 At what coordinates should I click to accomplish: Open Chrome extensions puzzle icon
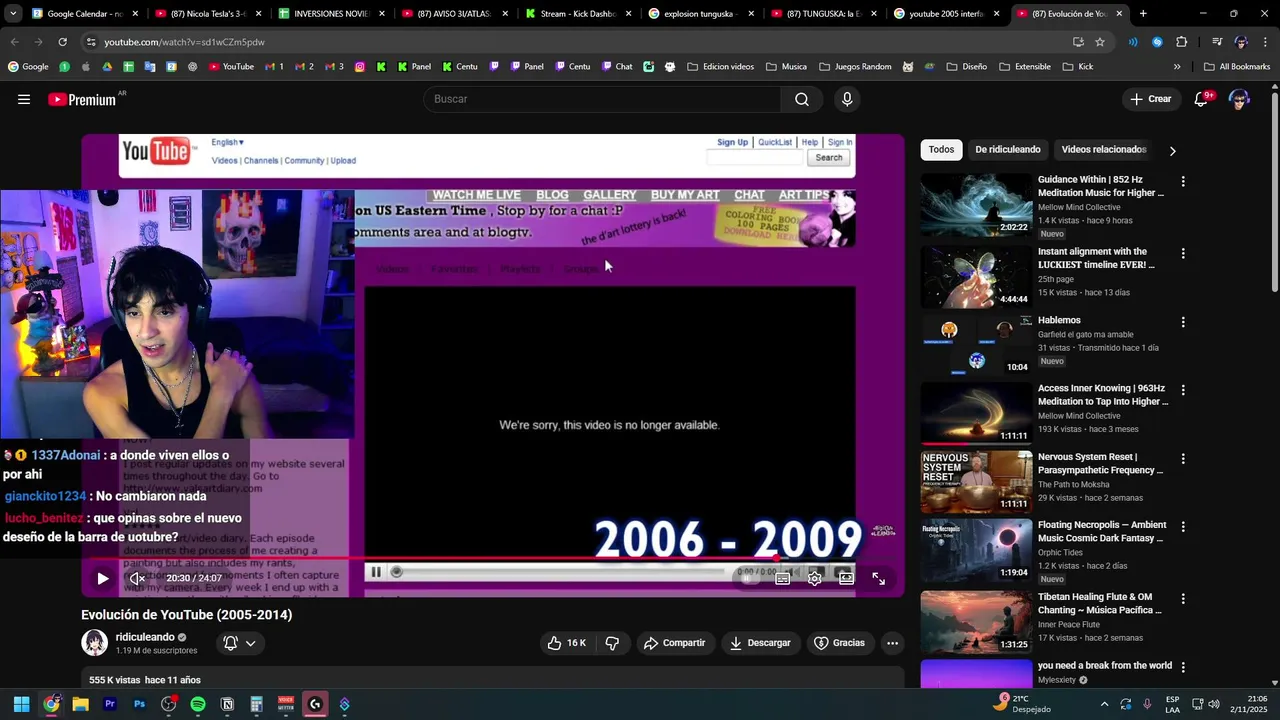[1182, 42]
